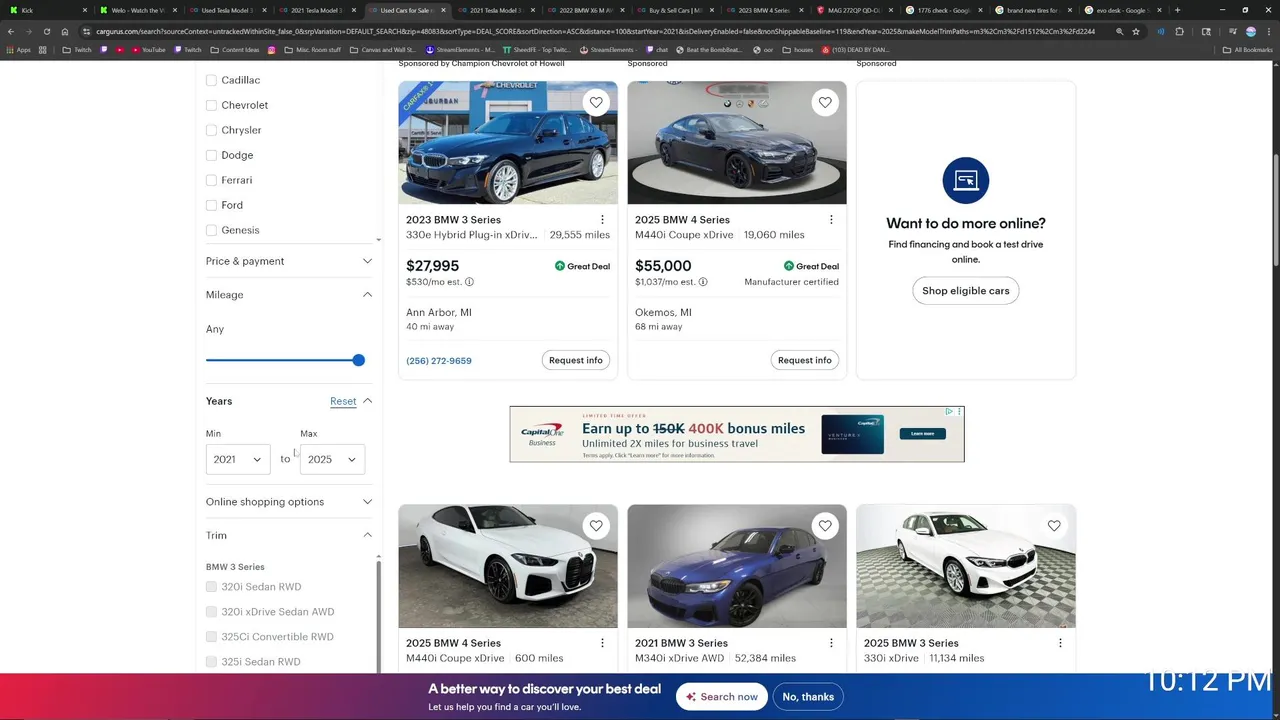Switch to the evo desk Google tab
1280x720 pixels.
click(x=1124, y=10)
